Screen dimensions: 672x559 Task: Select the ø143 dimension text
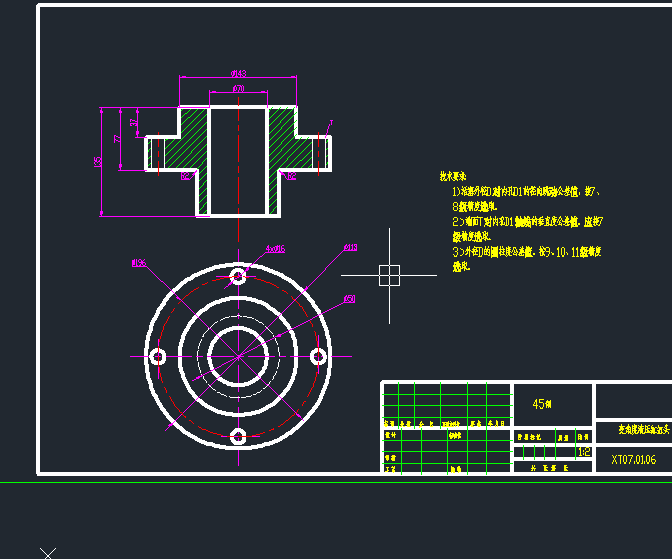238,73
